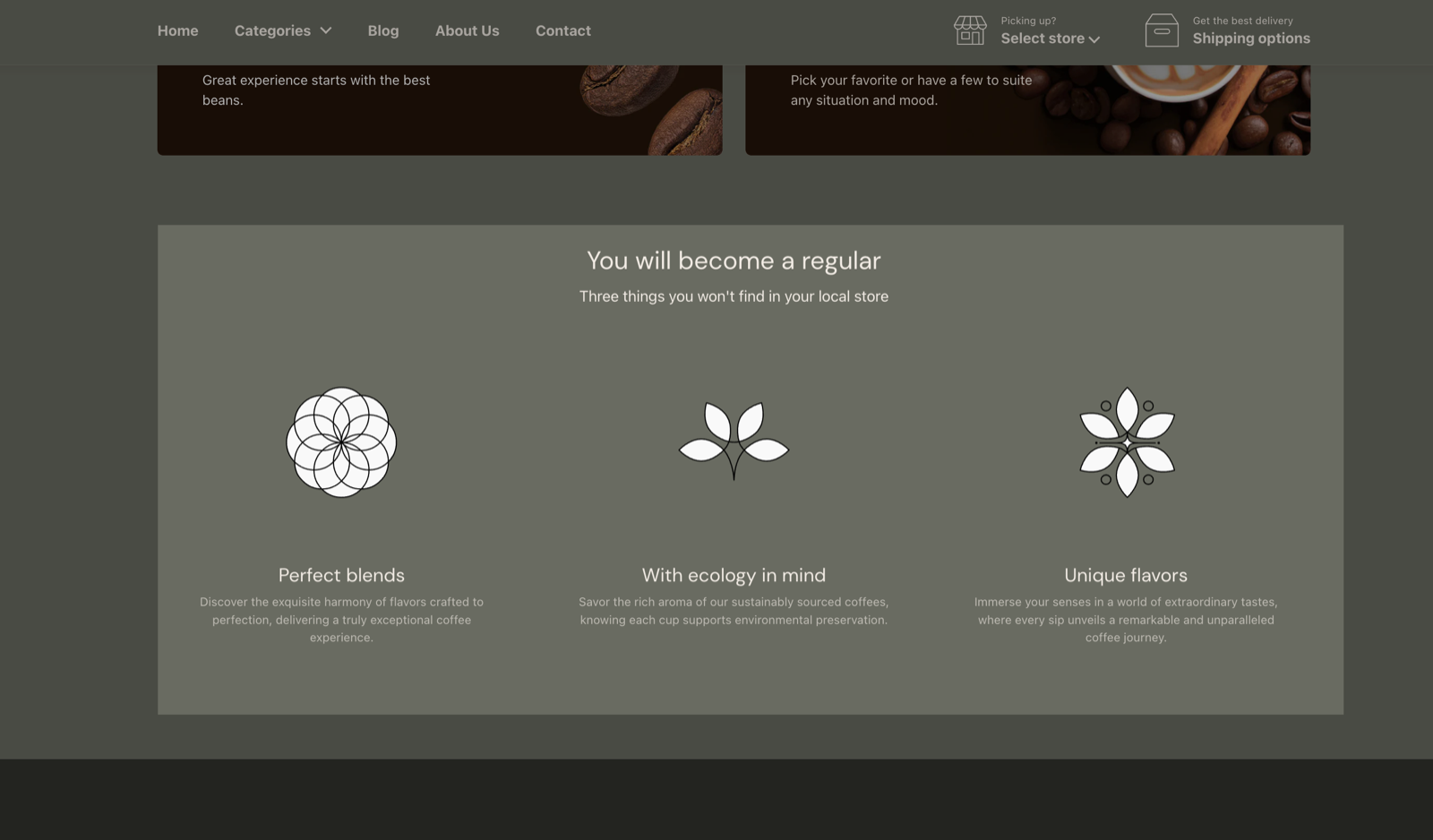This screenshot has height=840, width=1433.
Task: Open the Categories menu
Action: click(x=283, y=30)
